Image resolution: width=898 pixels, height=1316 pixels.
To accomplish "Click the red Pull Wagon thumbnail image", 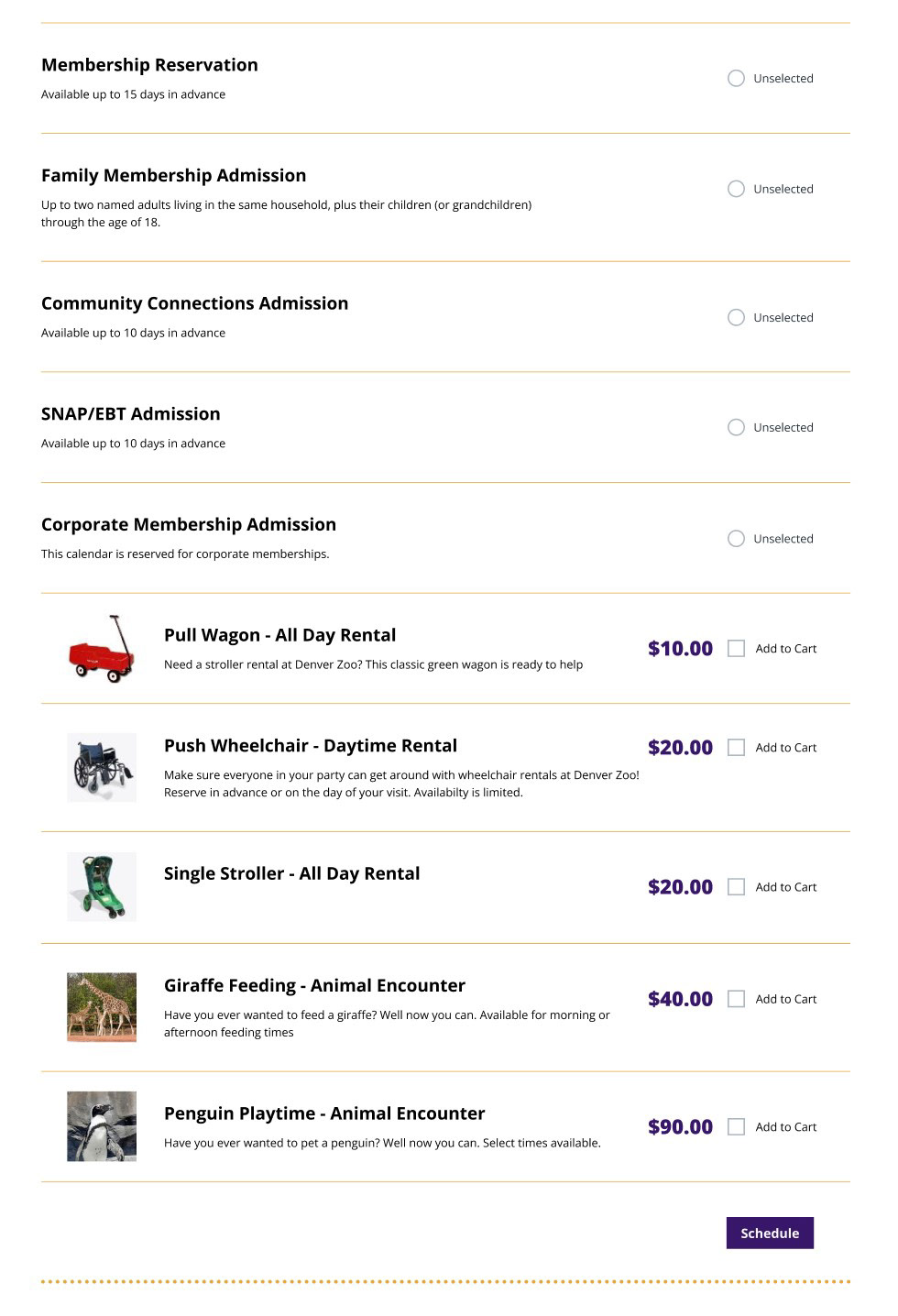I will click(102, 649).
